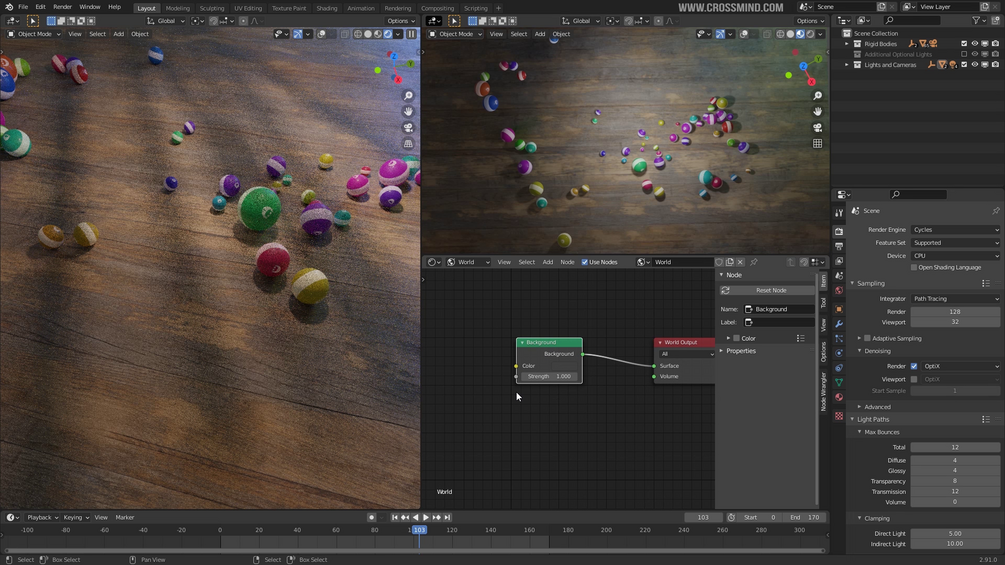The width and height of the screenshot is (1005, 565).
Task: Toggle camera view icon in right viewport
Action: 817,127
